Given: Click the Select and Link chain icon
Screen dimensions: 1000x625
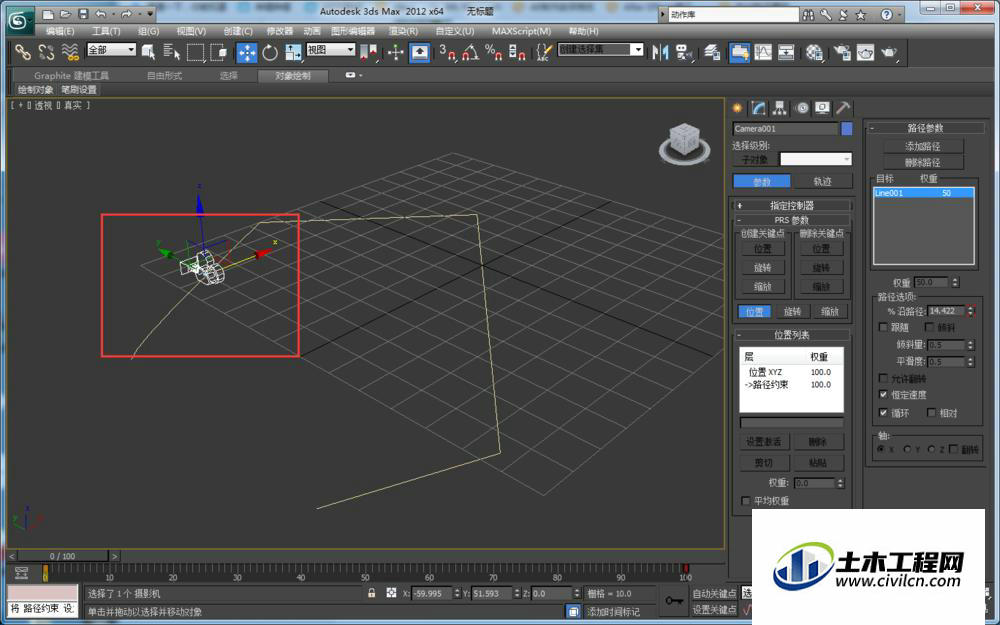Looking at the screenshot, I should point(22,52).
